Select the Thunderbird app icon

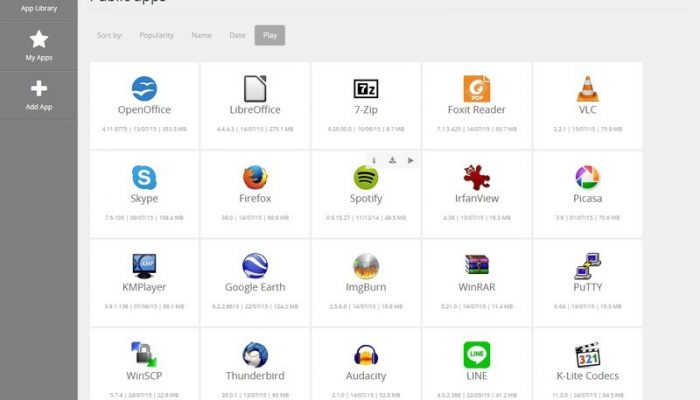255,354
